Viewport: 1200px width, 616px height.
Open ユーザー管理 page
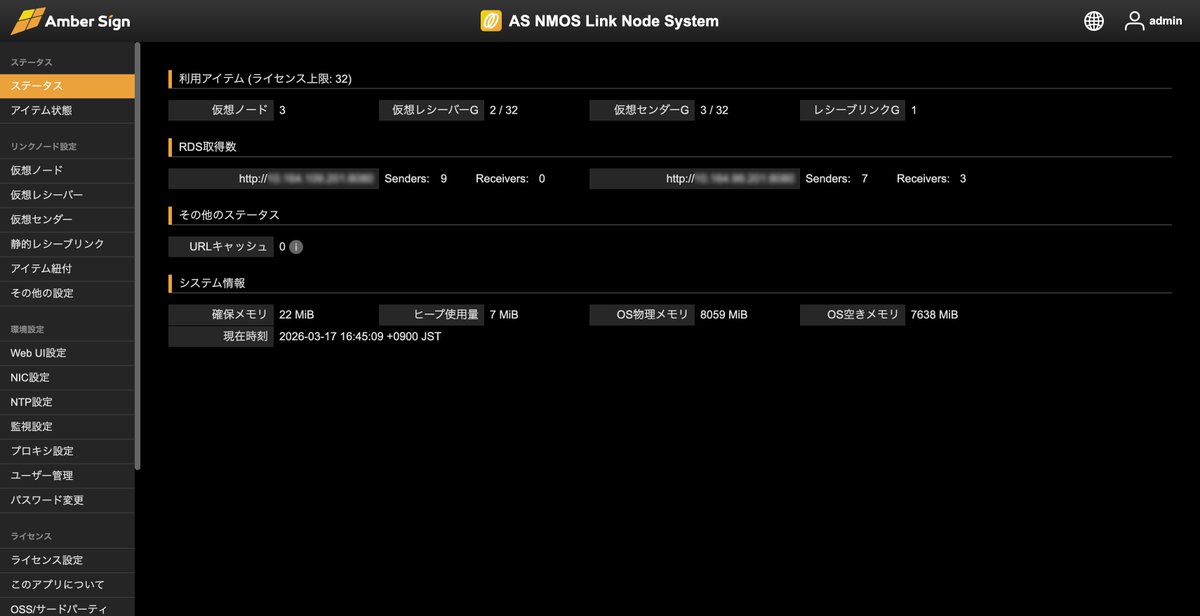tap(67, 475)
